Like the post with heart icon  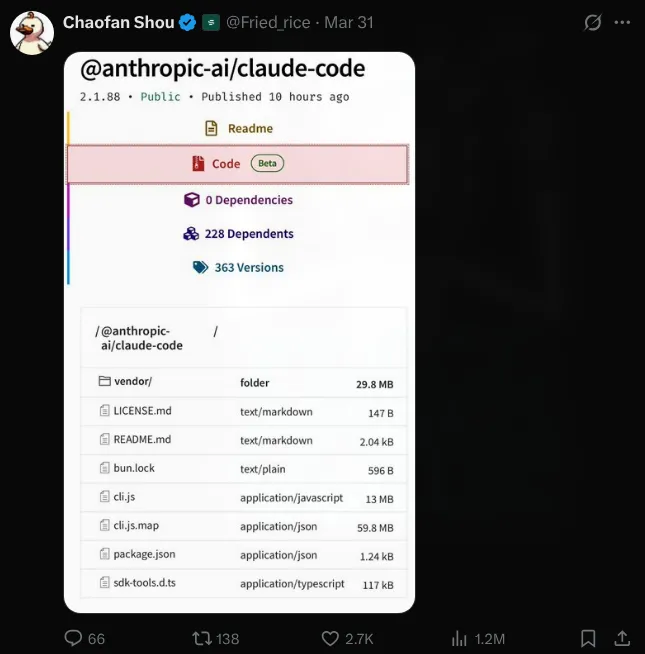coord(330,638)
